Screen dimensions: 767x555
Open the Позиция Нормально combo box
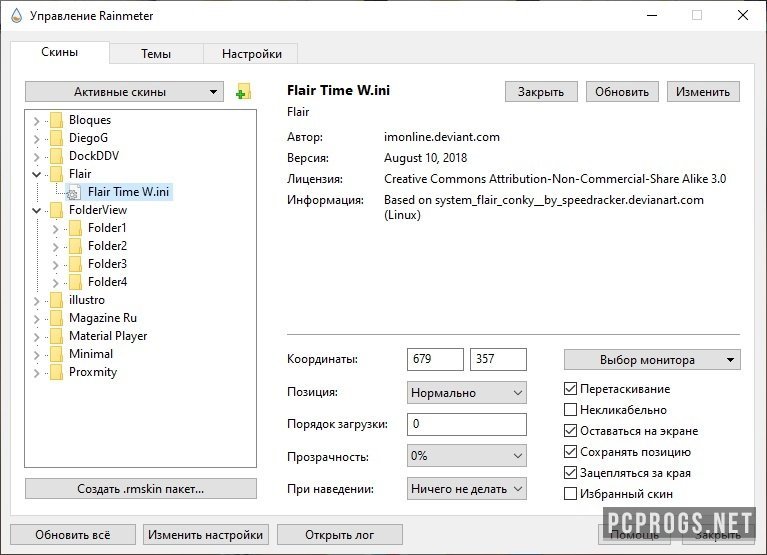point(467,393)
